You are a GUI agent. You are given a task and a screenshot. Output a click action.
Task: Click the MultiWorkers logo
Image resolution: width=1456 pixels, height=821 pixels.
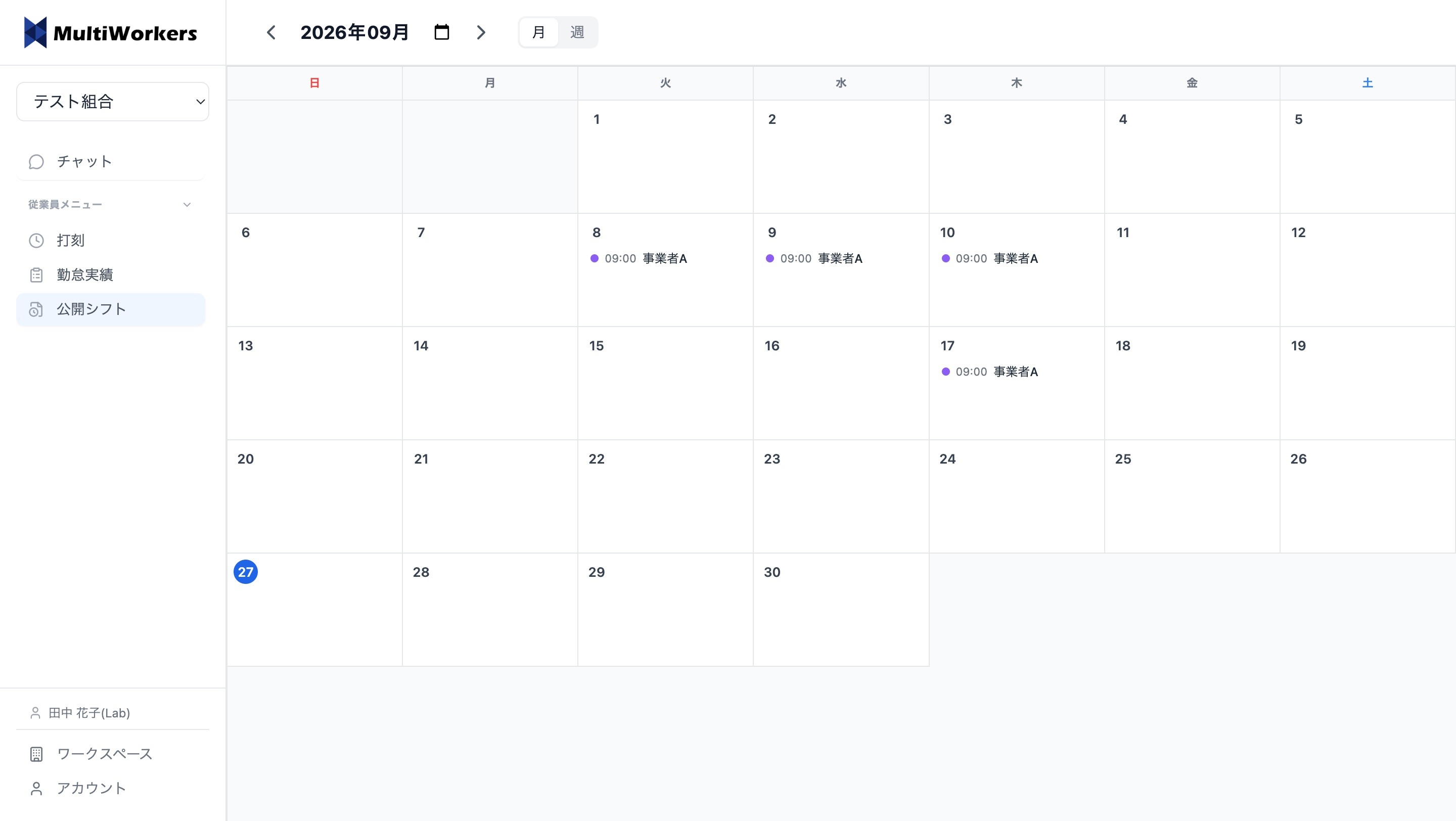pyautogui.click(x=111, y=33)
